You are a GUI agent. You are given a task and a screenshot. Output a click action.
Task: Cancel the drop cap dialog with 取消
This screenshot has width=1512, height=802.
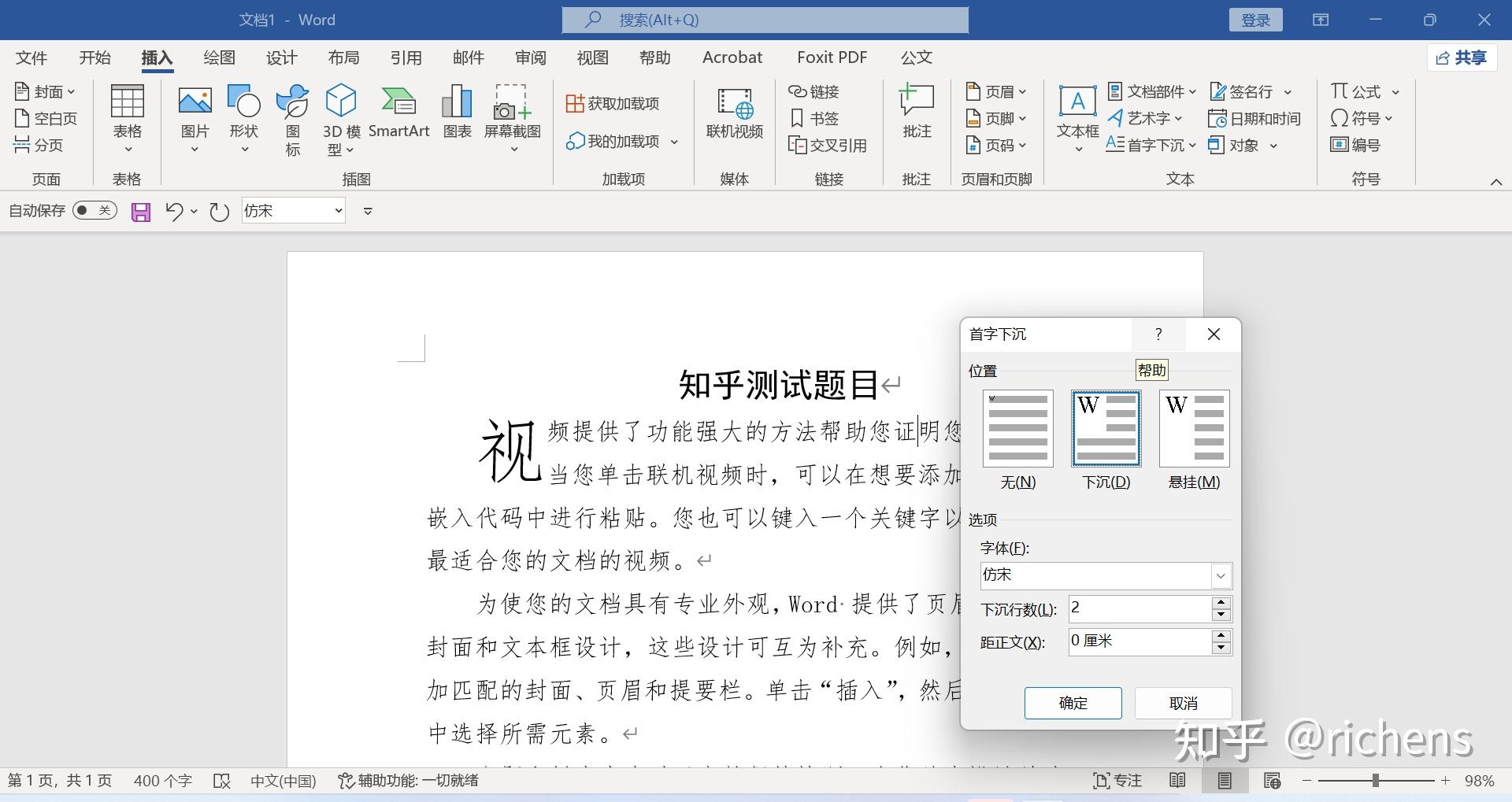[x=1183, y=703]
